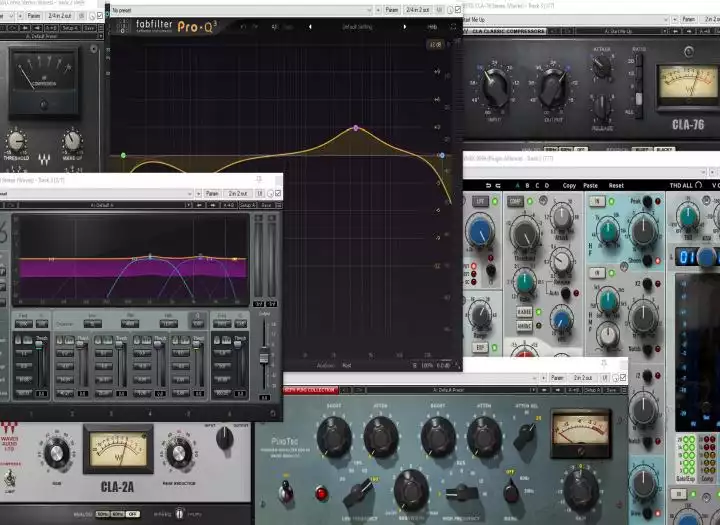Click the Pro-Q 3 default setting preset name
This screenshot has height=525, width=720.
(357, 27)
